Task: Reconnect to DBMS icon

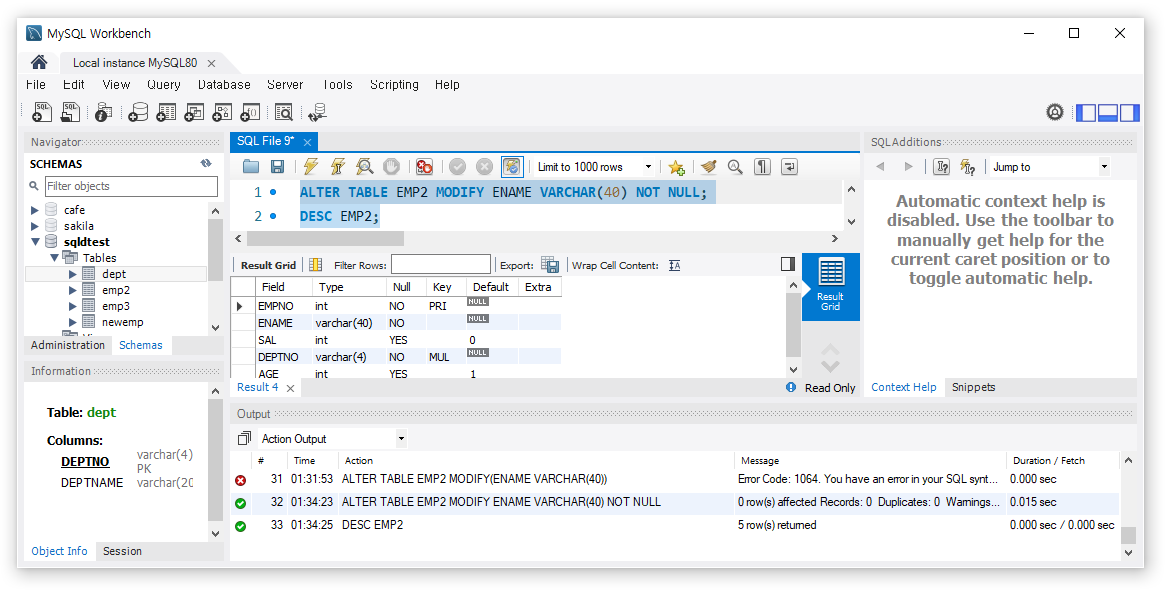Action: click(x=318, y=112)
